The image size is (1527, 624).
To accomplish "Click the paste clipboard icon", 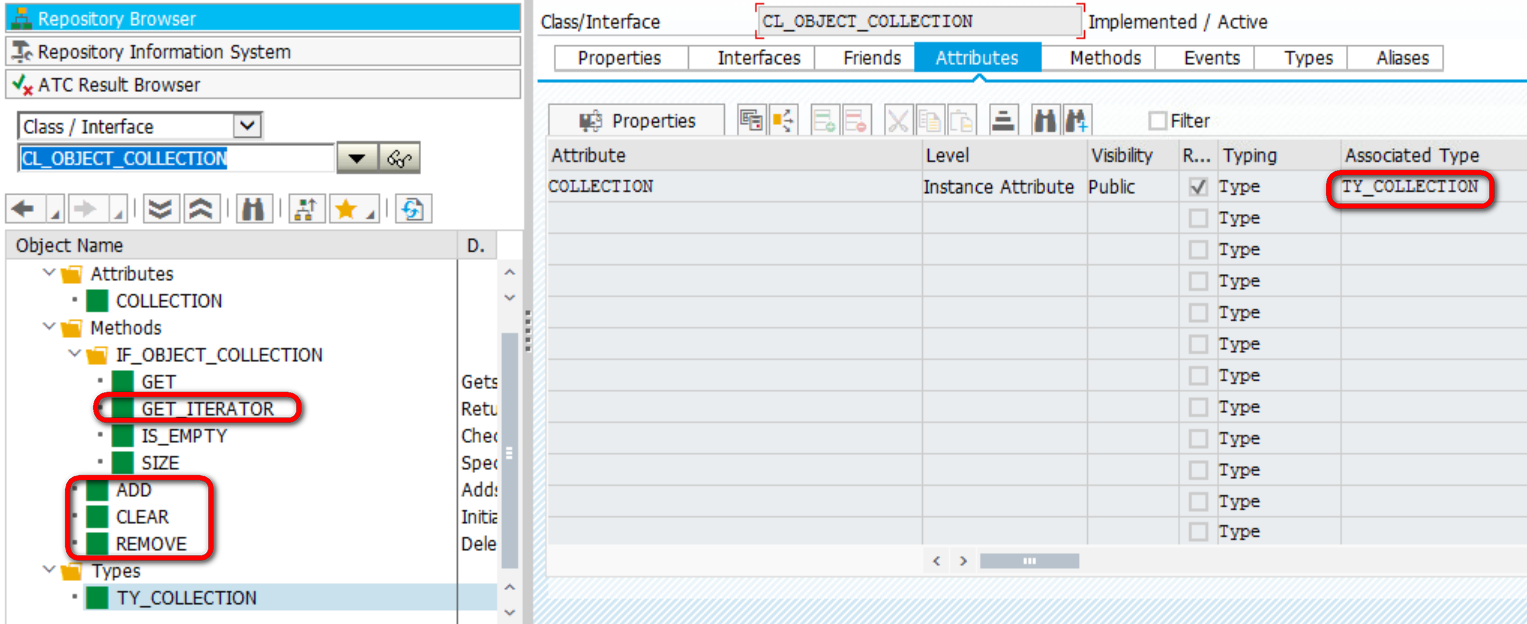I will click(x=961, y=121).
